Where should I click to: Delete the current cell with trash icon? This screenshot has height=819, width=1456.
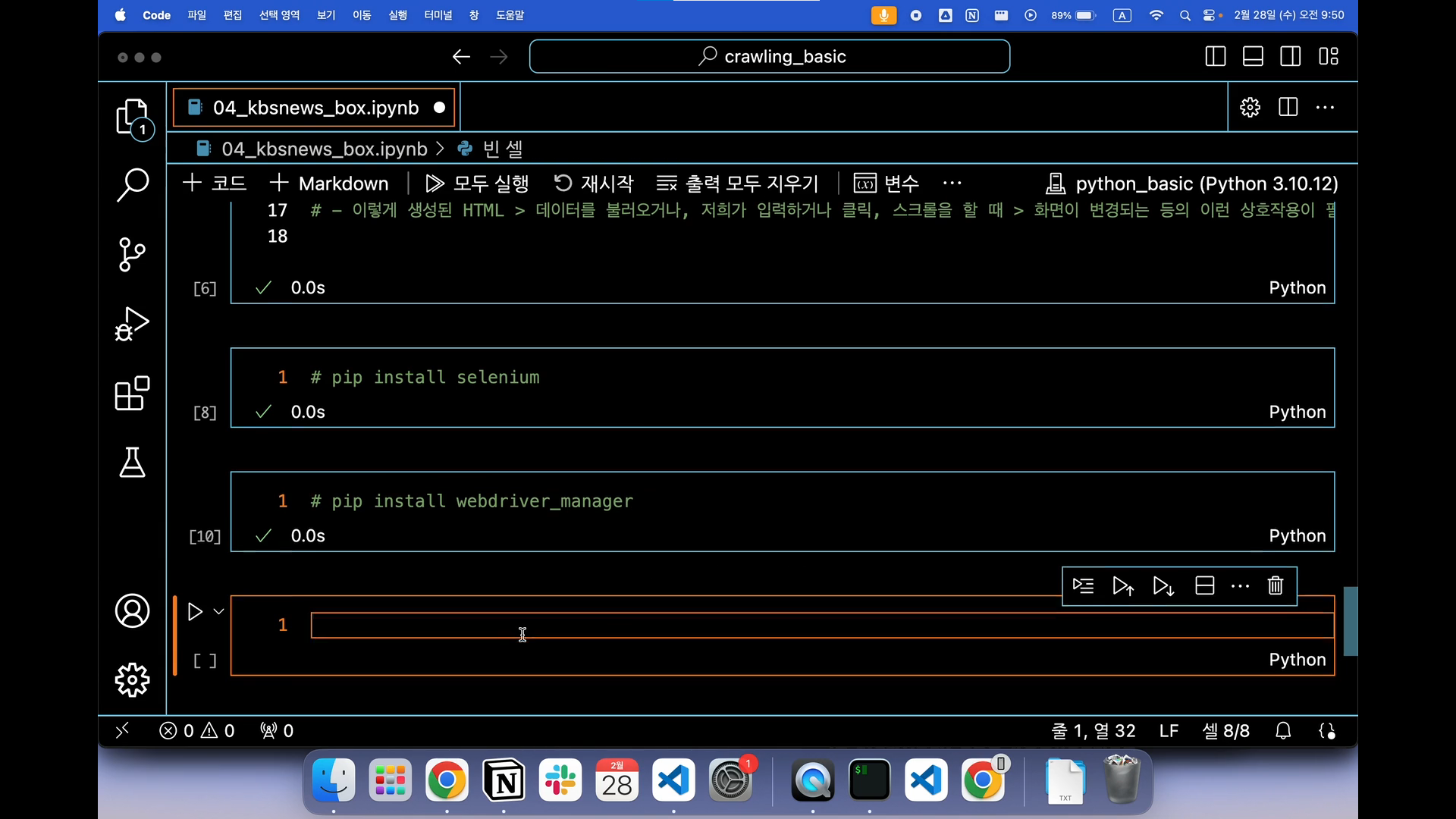[1276, 586]
